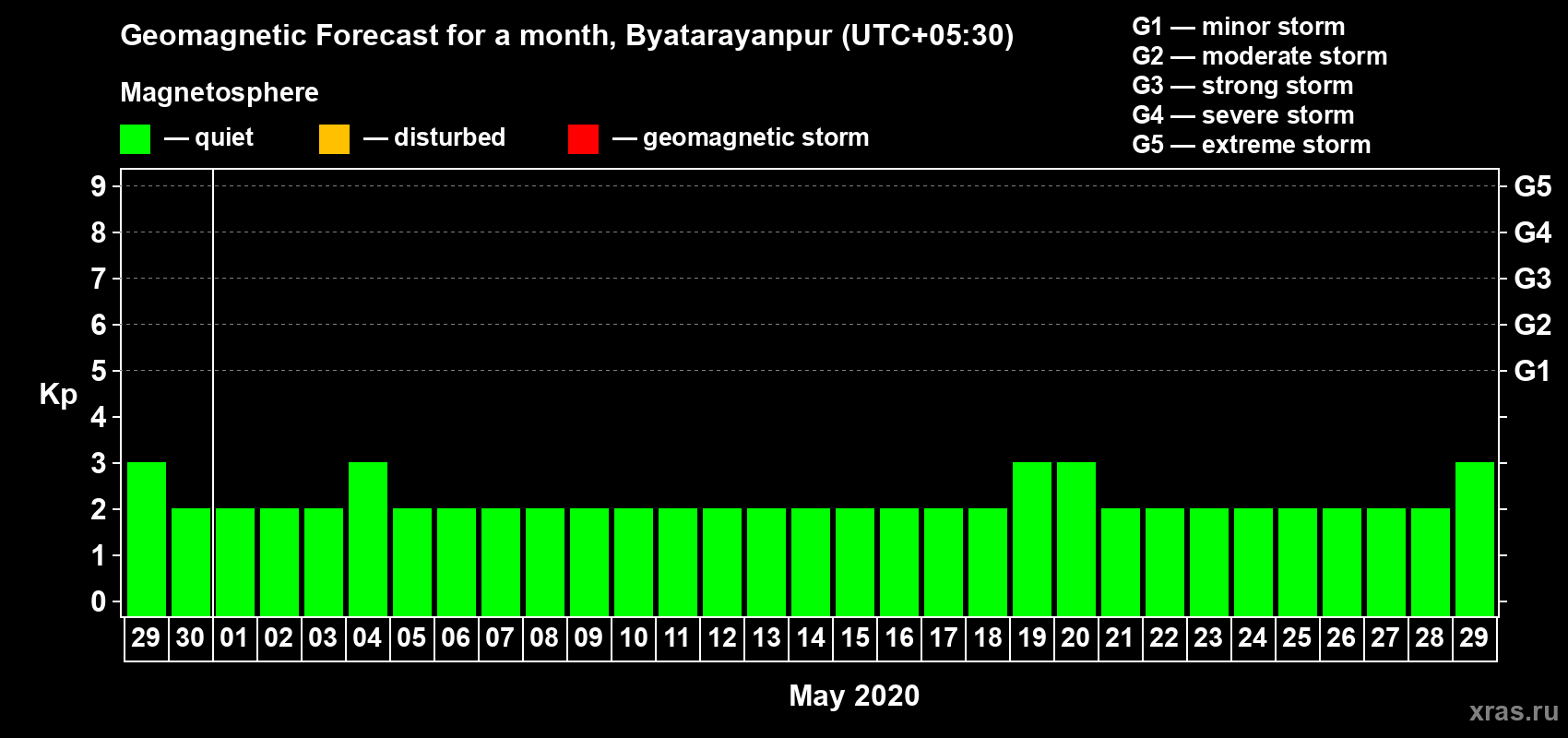Click the Kp value 7 on left axis
This screenshot has width=1568, height=738.
tap(99, 279)
